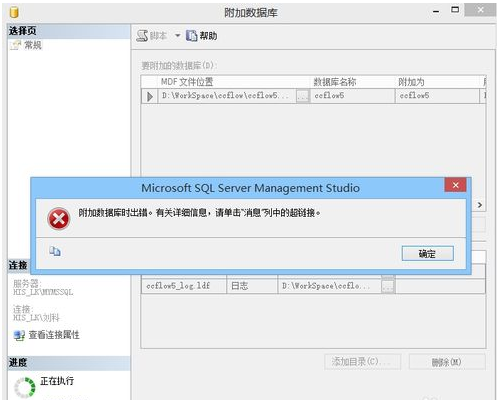This screenshot has width=497, height=400.
Task: Click the ccflow5 cell under 数据库名称
Action: pos(353,96)
